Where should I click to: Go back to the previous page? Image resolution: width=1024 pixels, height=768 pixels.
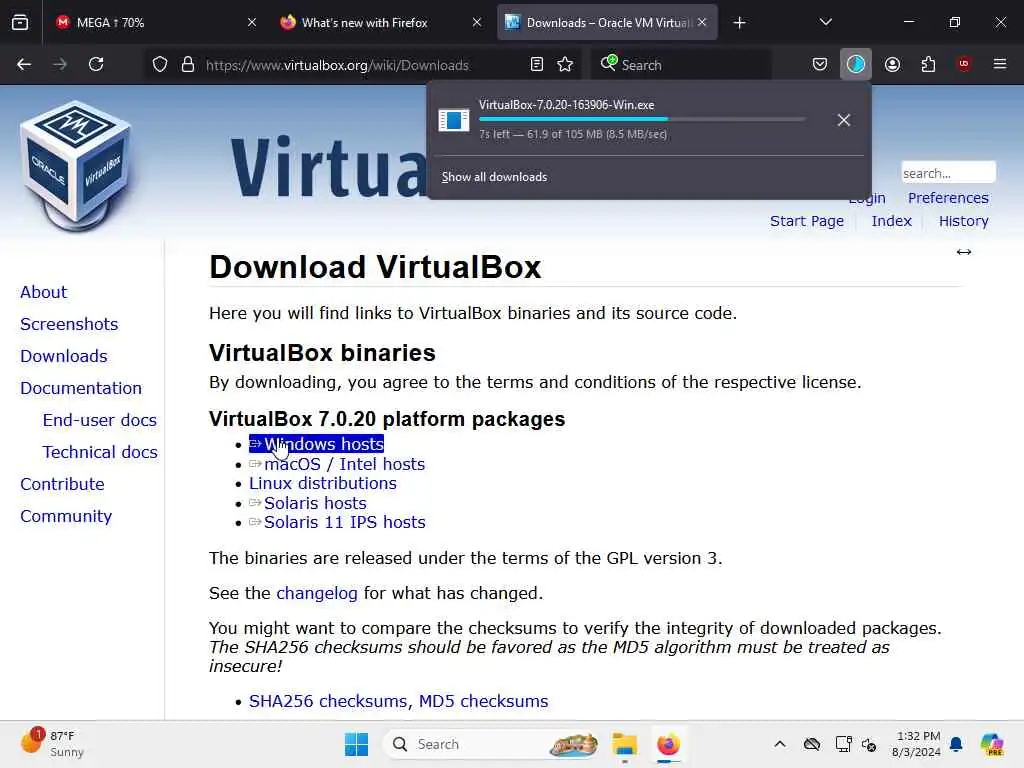[x=24, y=64]
